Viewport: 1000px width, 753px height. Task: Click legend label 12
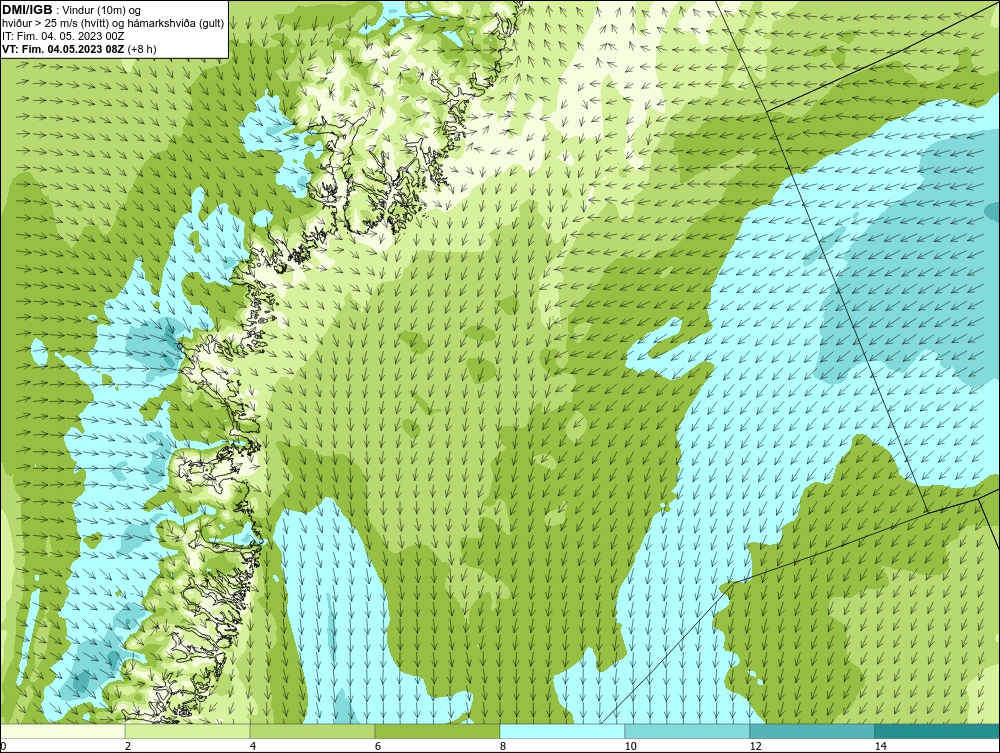click(x=756, y=747)
